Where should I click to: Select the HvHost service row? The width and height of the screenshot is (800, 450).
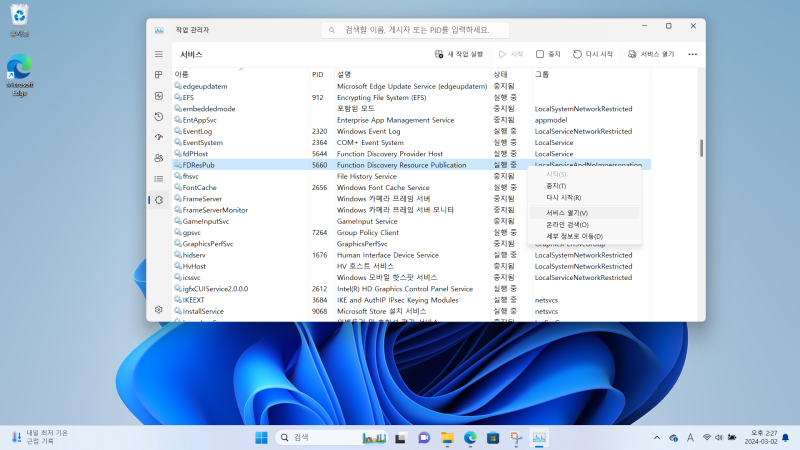(411, 266)
